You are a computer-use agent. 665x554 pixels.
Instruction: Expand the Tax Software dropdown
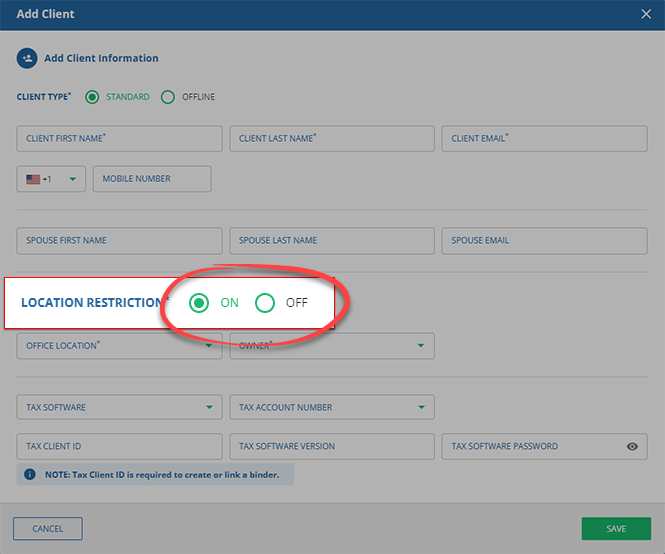209,408
